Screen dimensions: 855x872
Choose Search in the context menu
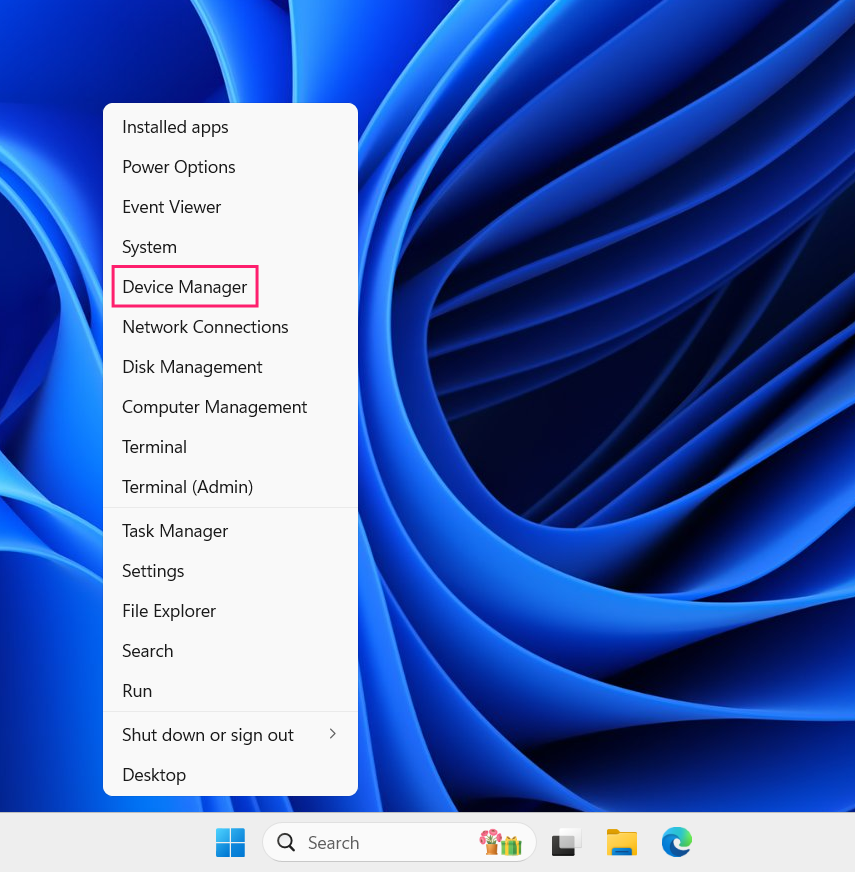(230, 651)
